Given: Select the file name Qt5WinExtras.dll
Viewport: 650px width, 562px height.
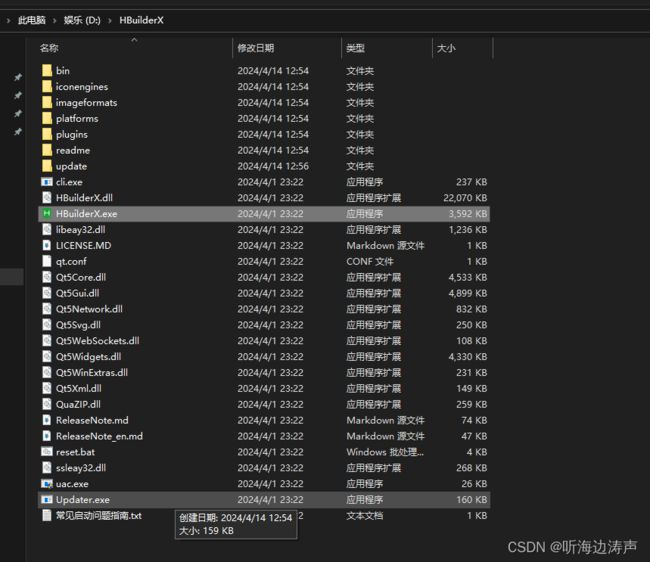Looking at the screenshot, I should tap(92, 372).
